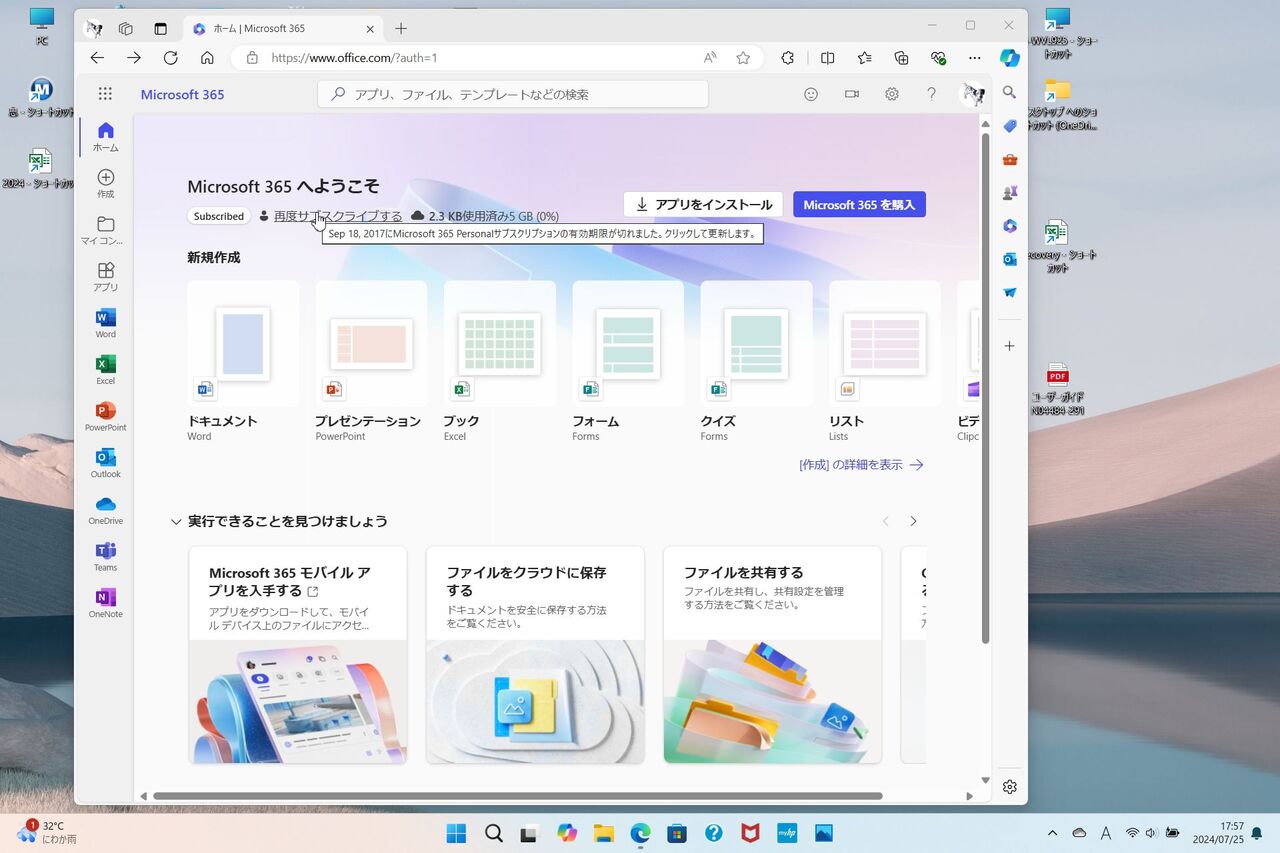The image size is (1280, 853).
Task: Click the アプリをインストール button
Action: (x=704, y=204)
